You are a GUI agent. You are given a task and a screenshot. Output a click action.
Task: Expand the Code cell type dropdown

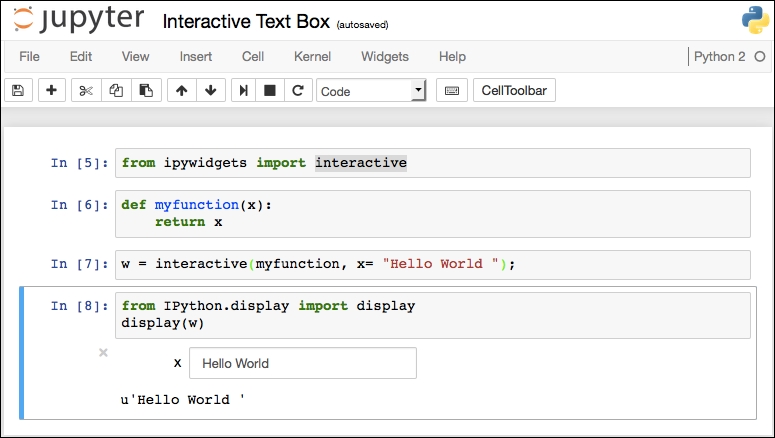[x=371, y=91]
